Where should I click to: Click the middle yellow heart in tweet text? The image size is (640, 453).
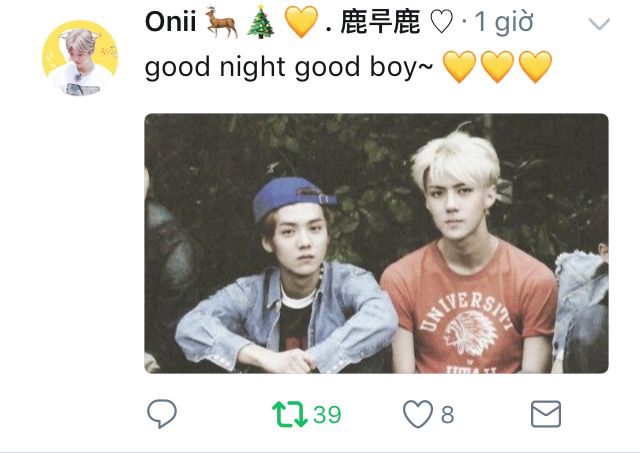click(x=497, y=67)
